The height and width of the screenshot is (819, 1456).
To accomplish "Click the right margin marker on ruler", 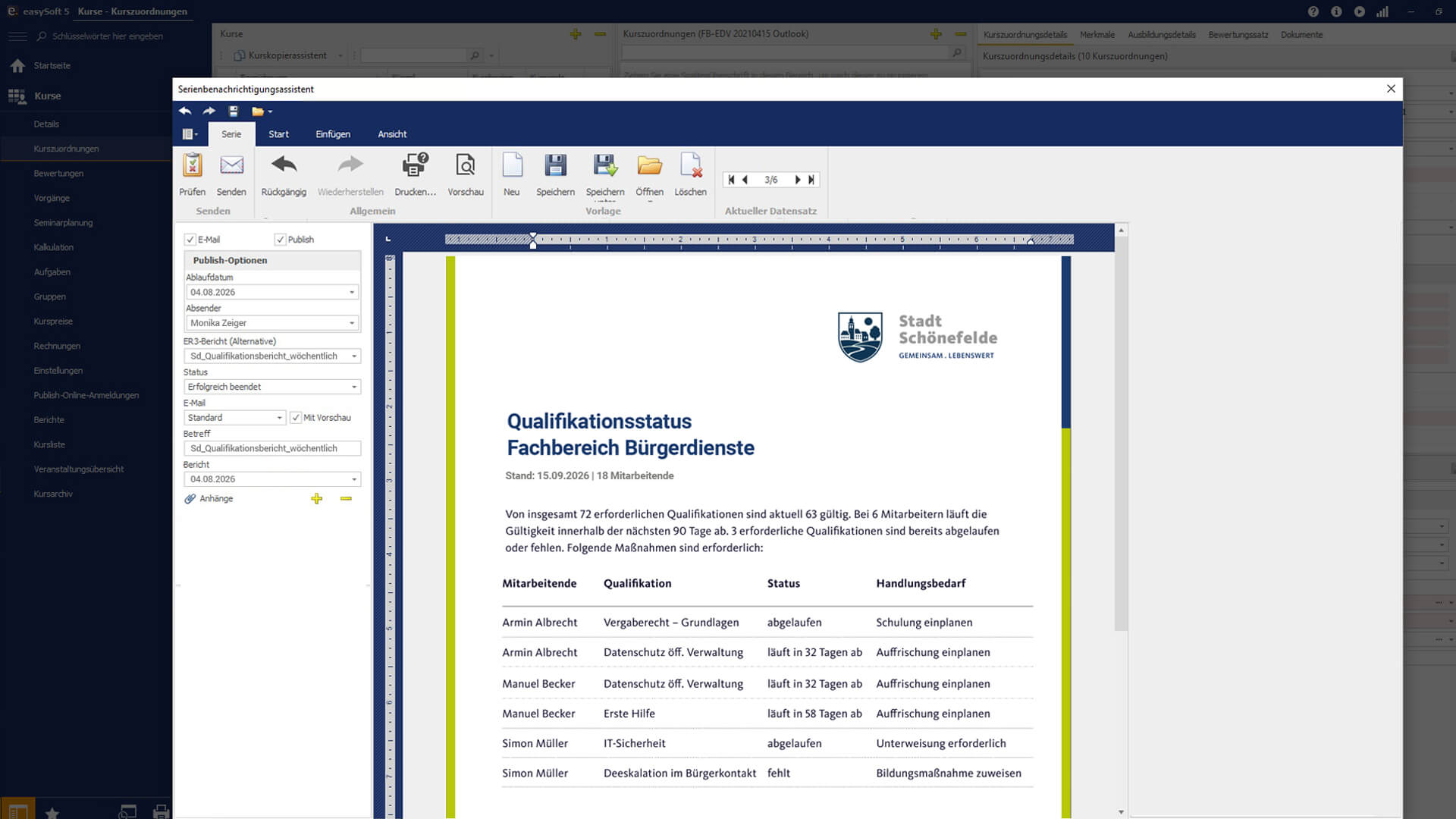I will [x=1030, y=241].
